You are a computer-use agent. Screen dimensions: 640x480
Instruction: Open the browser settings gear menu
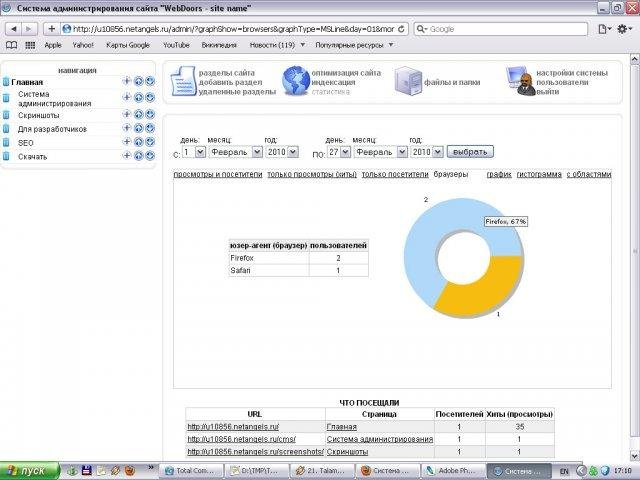pos(624,29)
